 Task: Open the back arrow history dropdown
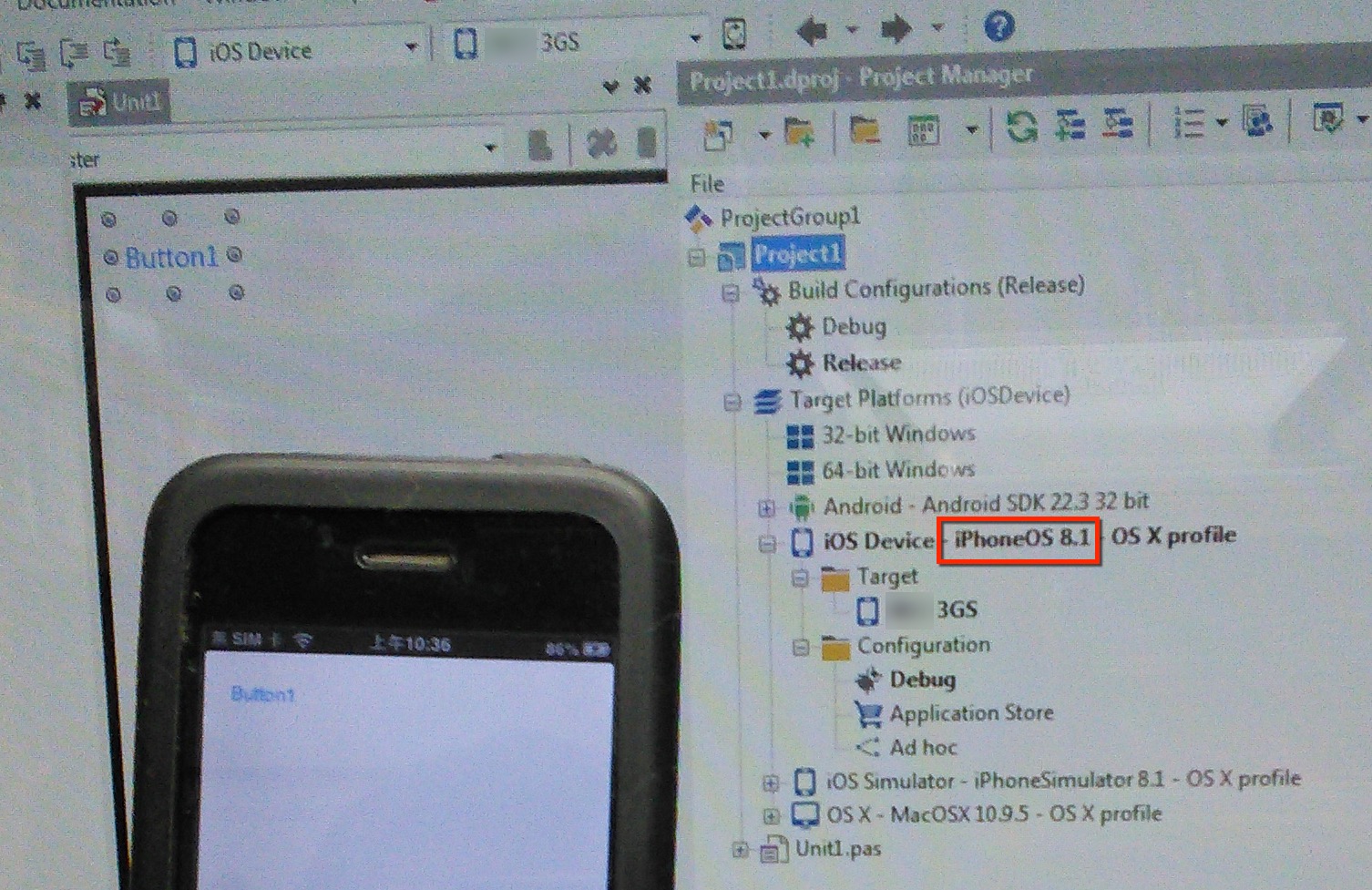(852, 30)
